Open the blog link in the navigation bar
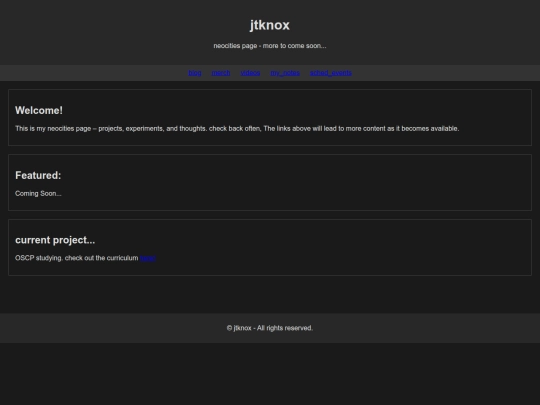Screen dimensions: 540x405 195,73
